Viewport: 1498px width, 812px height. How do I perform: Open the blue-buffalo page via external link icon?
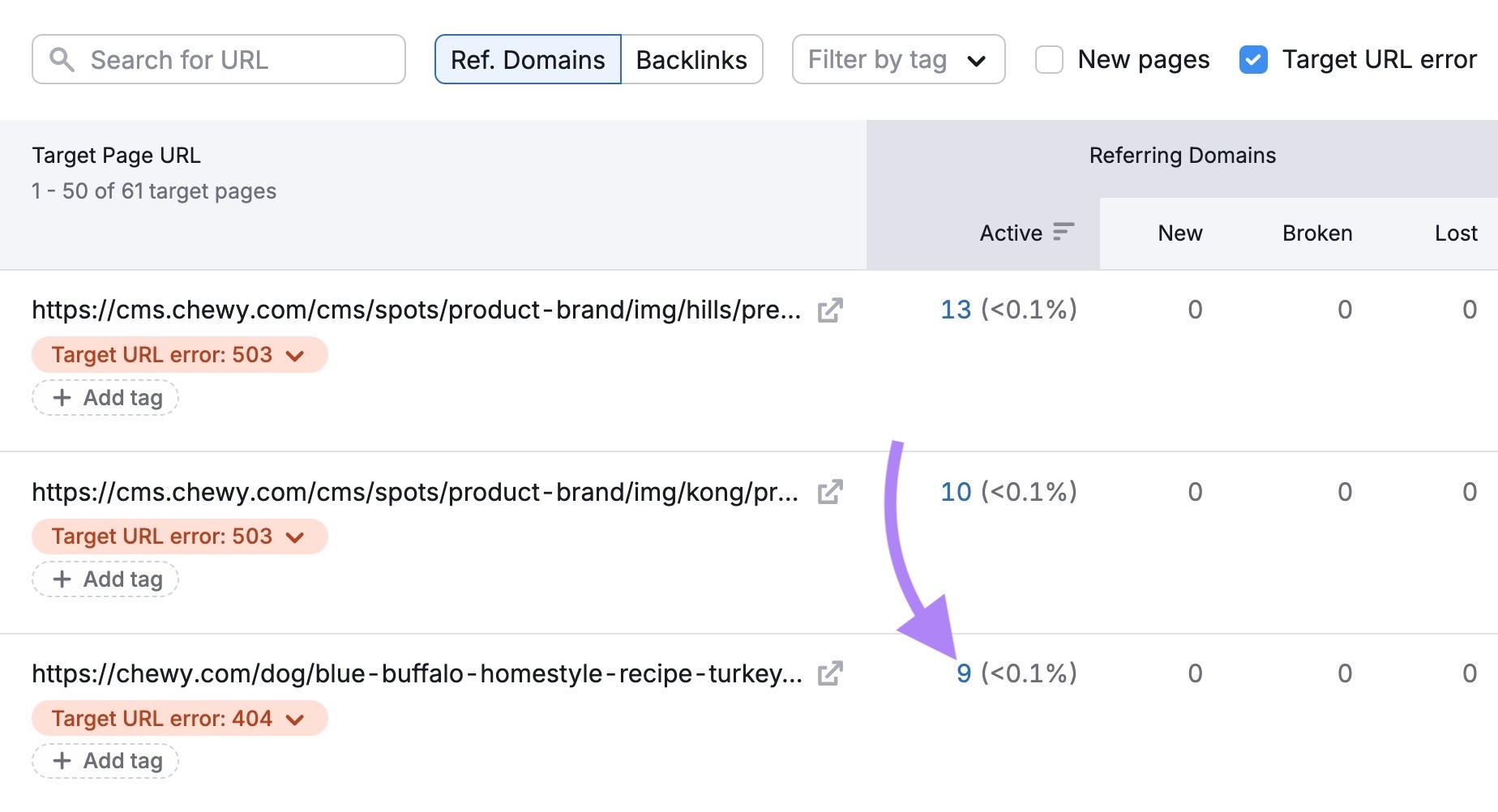[x=830, y=673]
